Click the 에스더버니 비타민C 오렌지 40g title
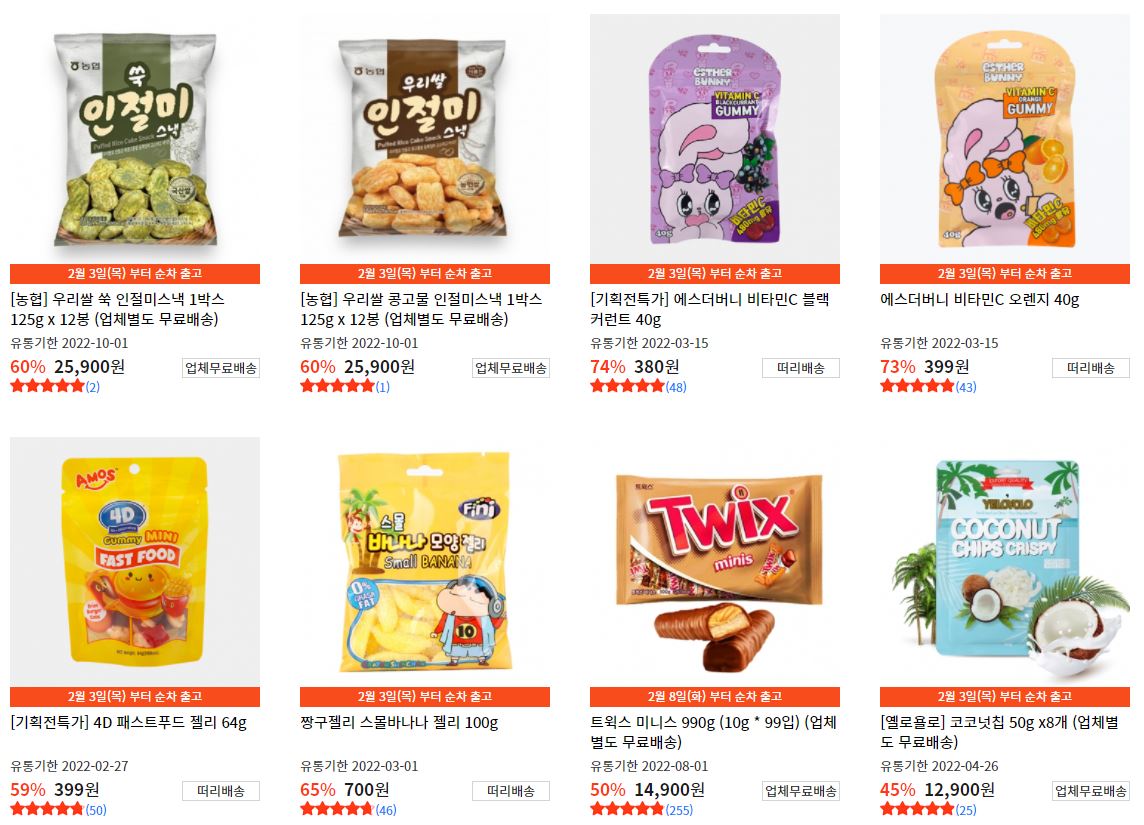The image size is (1144, 825). pyautogui.click(x=979, y=300)
